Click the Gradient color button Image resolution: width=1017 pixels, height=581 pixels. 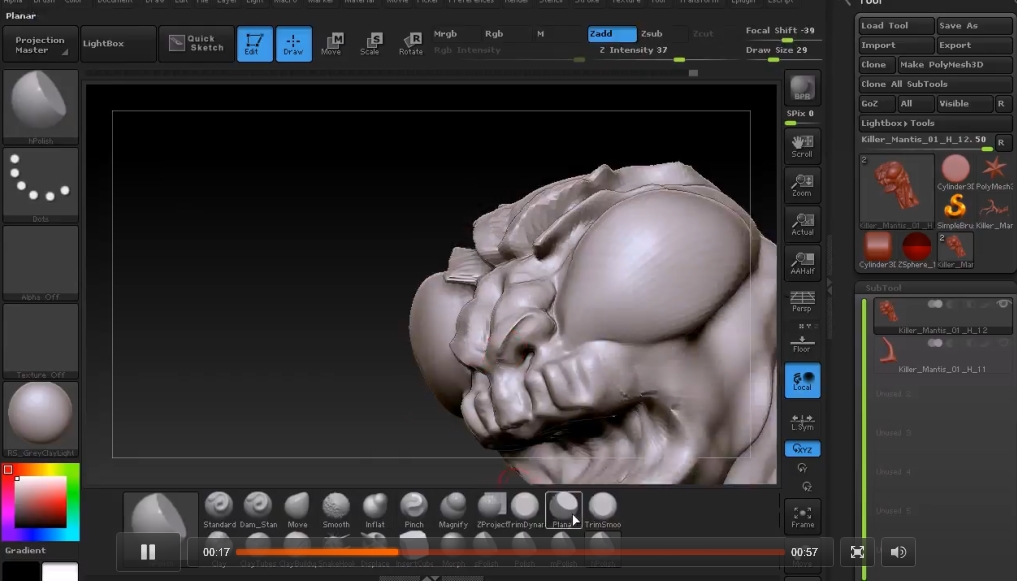pyautogui.click(x=39, y=551)
